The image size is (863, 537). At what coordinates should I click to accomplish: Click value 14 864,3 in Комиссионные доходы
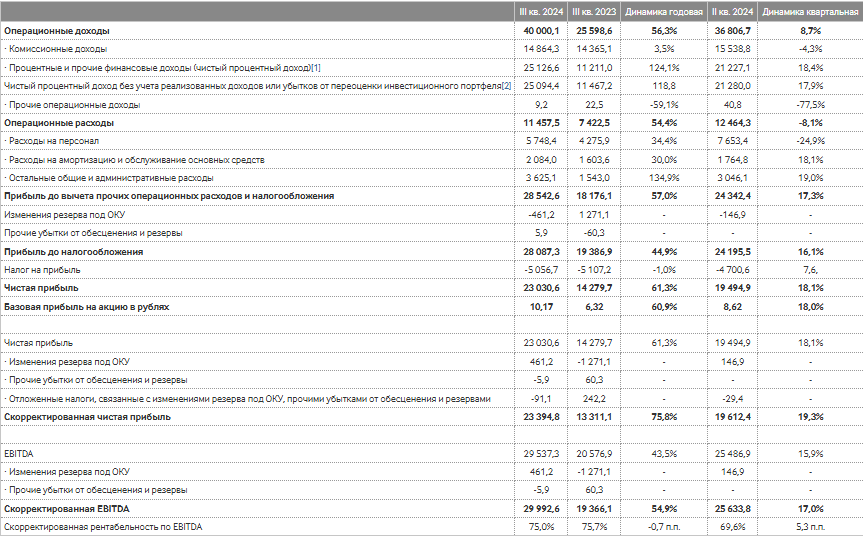click(x=541, y=49)
